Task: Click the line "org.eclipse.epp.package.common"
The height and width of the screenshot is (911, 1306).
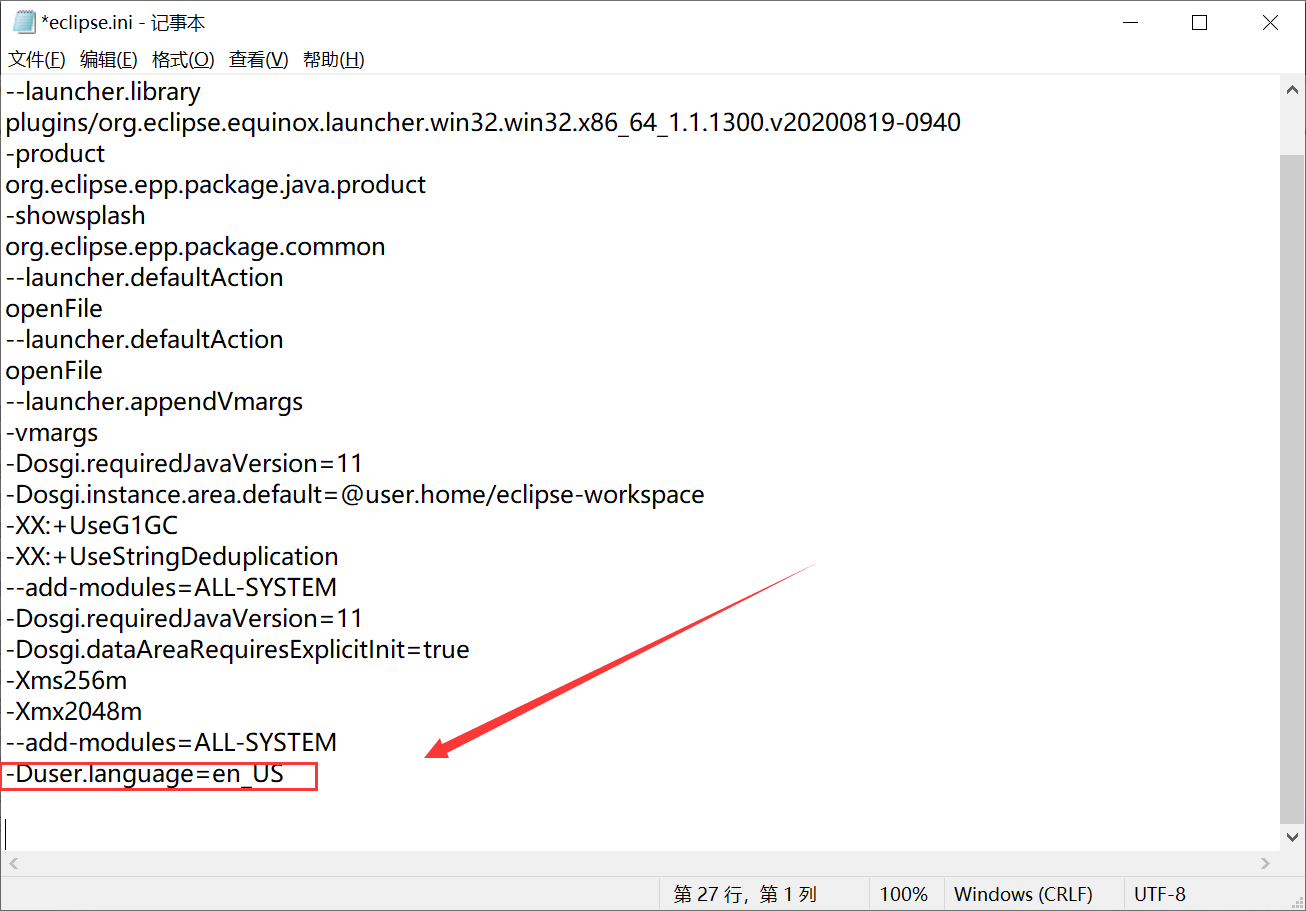Action: tap(195, 247)
